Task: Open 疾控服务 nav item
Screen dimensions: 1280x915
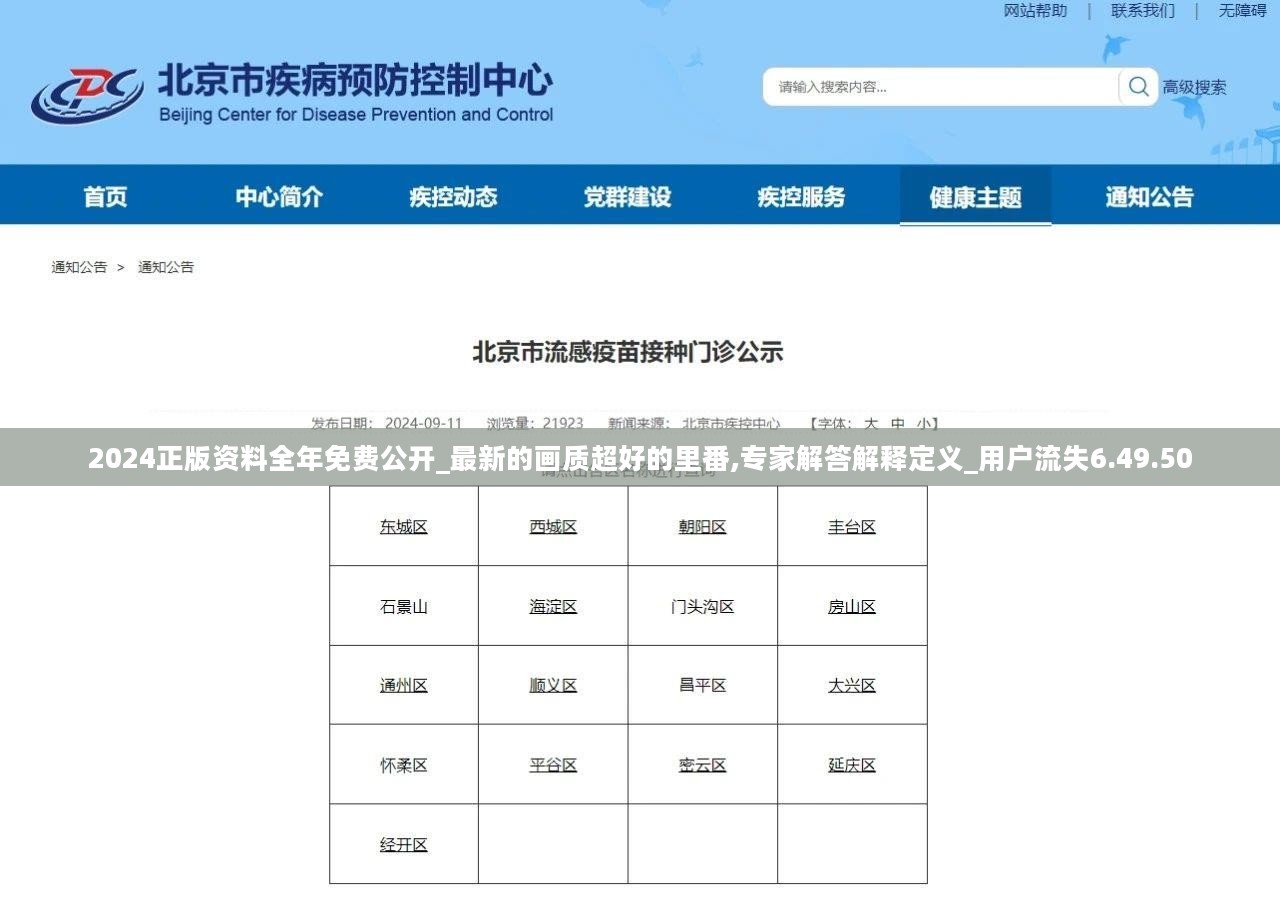Action: coord(801,197)
